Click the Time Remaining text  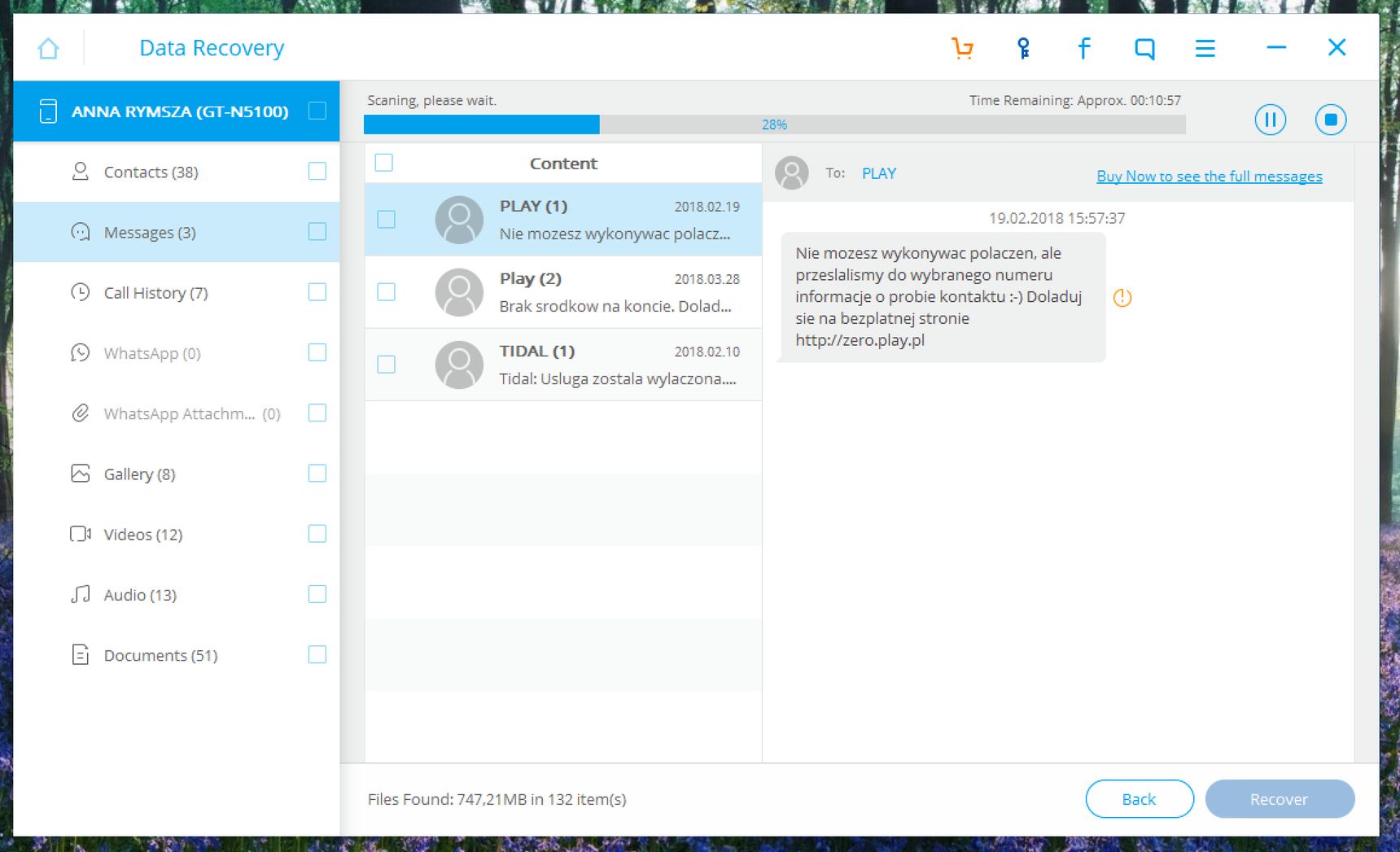1074,100
